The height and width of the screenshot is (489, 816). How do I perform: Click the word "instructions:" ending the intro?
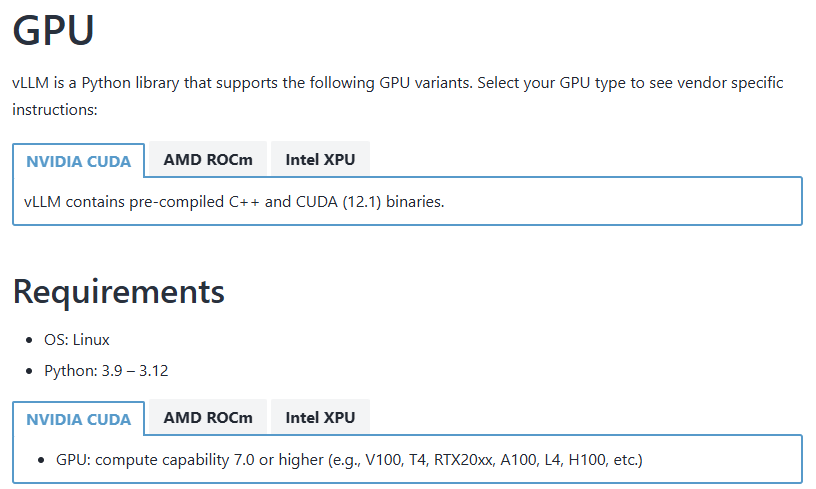[54, 109]
